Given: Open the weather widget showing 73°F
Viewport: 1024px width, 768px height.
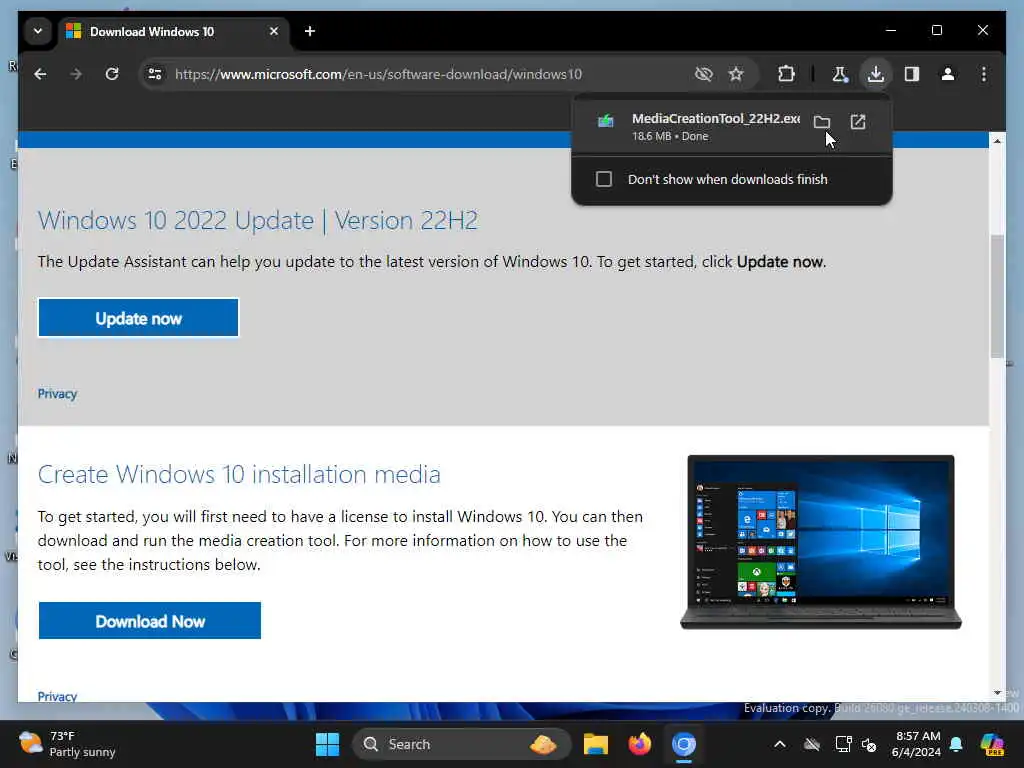Looking at the screenshot, I should click(67, 744).
